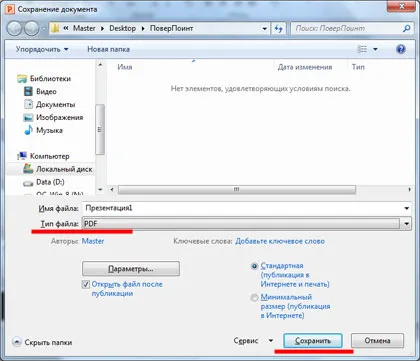Select the Минимальный размер radio option

(254, 298)
